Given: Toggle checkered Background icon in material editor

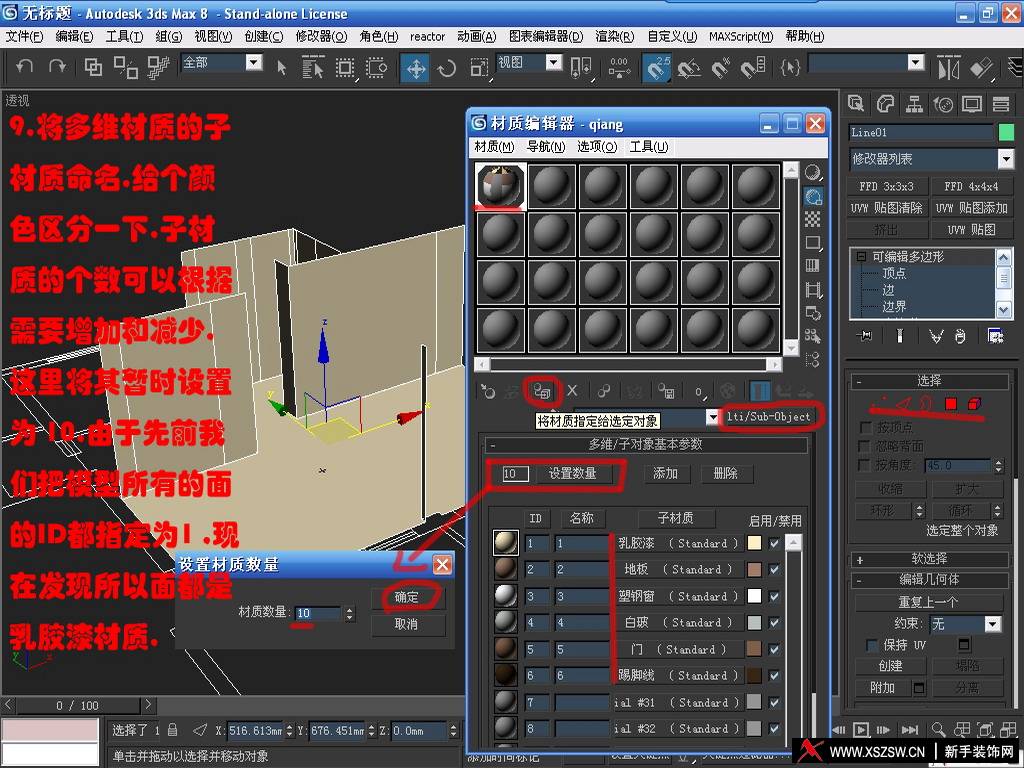Looking at the screenshot, I should tap(813, 219).
